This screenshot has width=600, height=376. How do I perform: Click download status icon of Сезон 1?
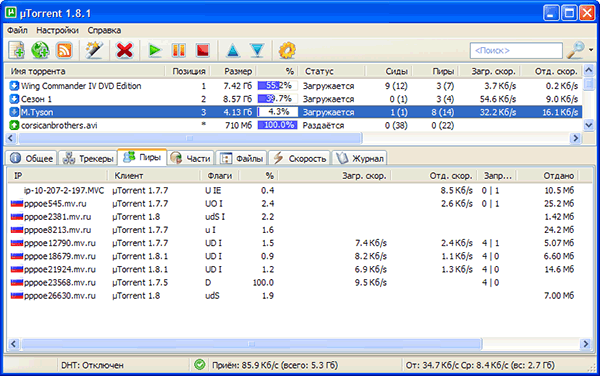click(x=14, y=99)
